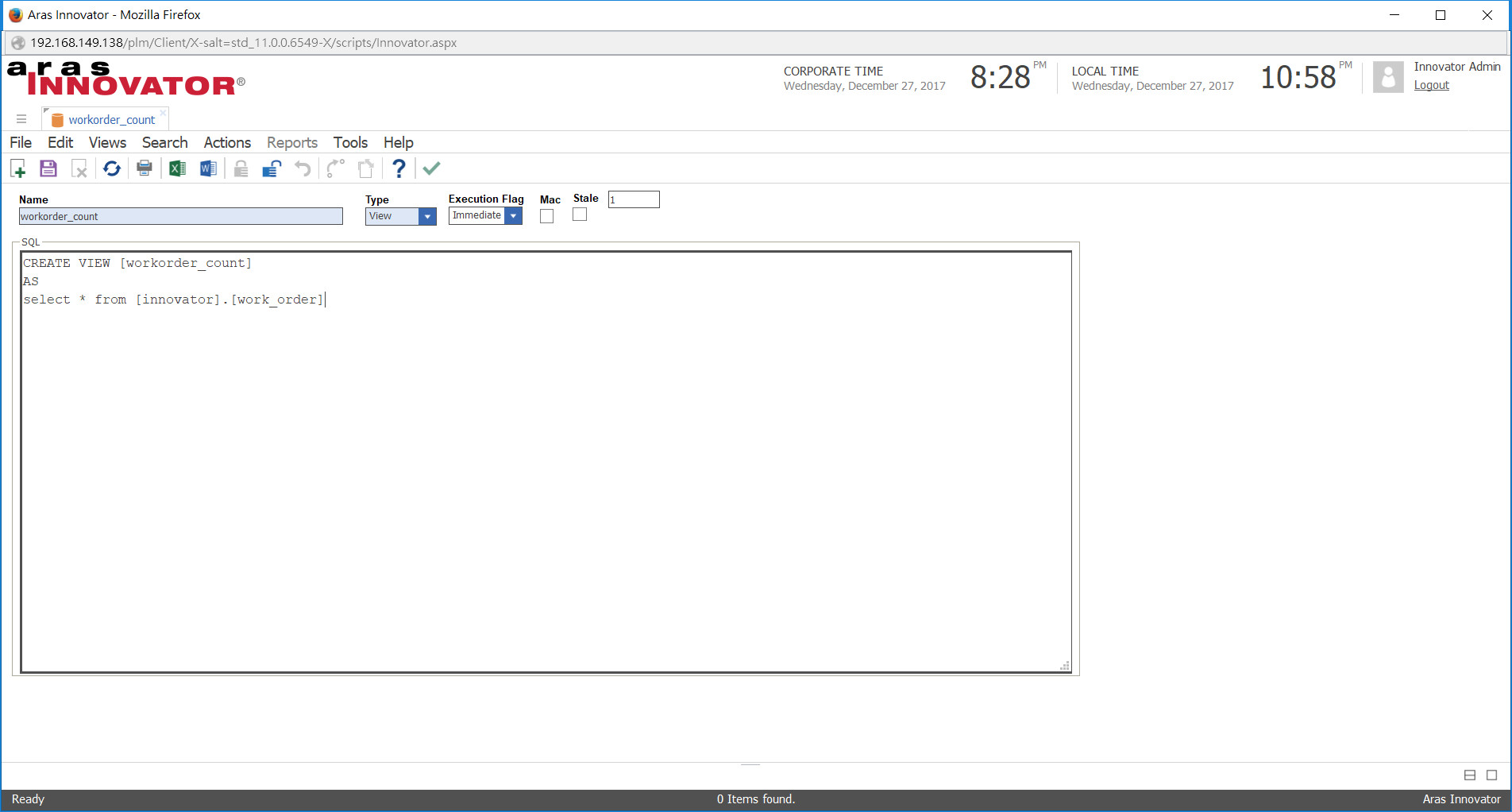Click inside the SQL text area
1512x812 pixels.
pos(546,462)
